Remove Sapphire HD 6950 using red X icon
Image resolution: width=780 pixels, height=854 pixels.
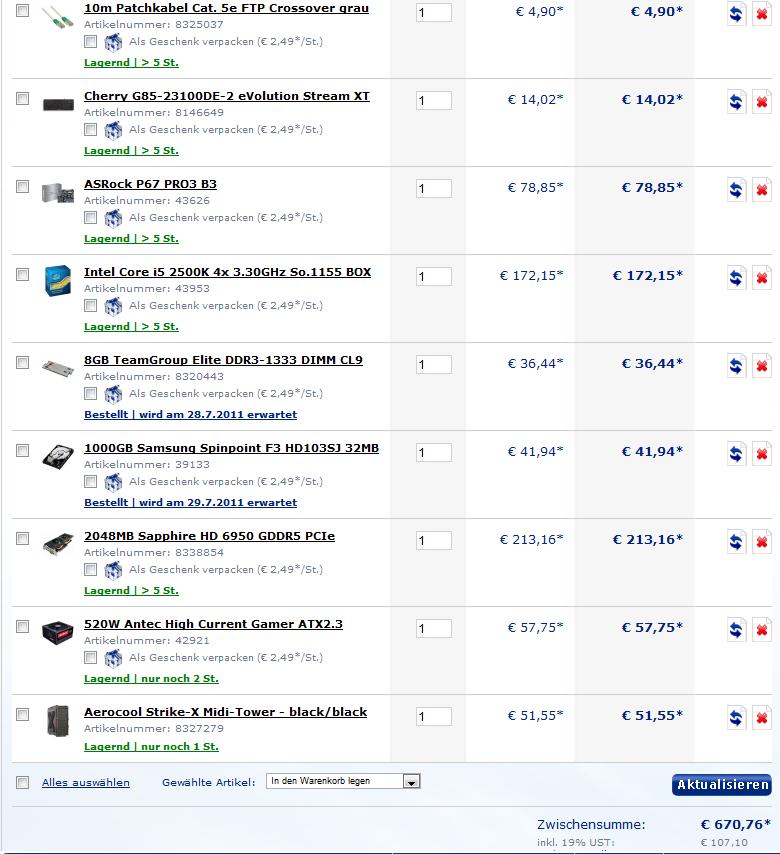point(761,542)
